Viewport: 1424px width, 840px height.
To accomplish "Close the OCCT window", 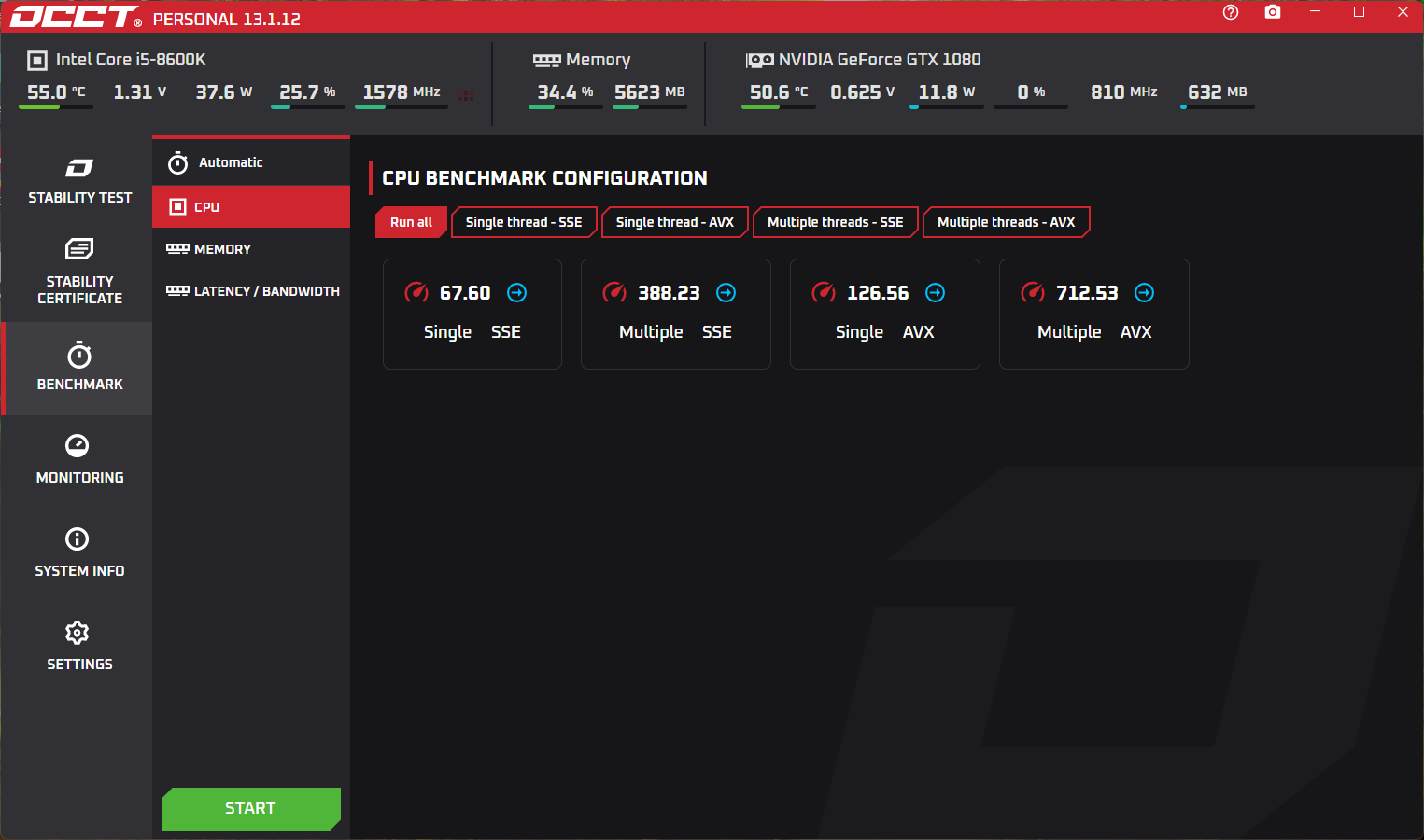I will [1403, 12].
